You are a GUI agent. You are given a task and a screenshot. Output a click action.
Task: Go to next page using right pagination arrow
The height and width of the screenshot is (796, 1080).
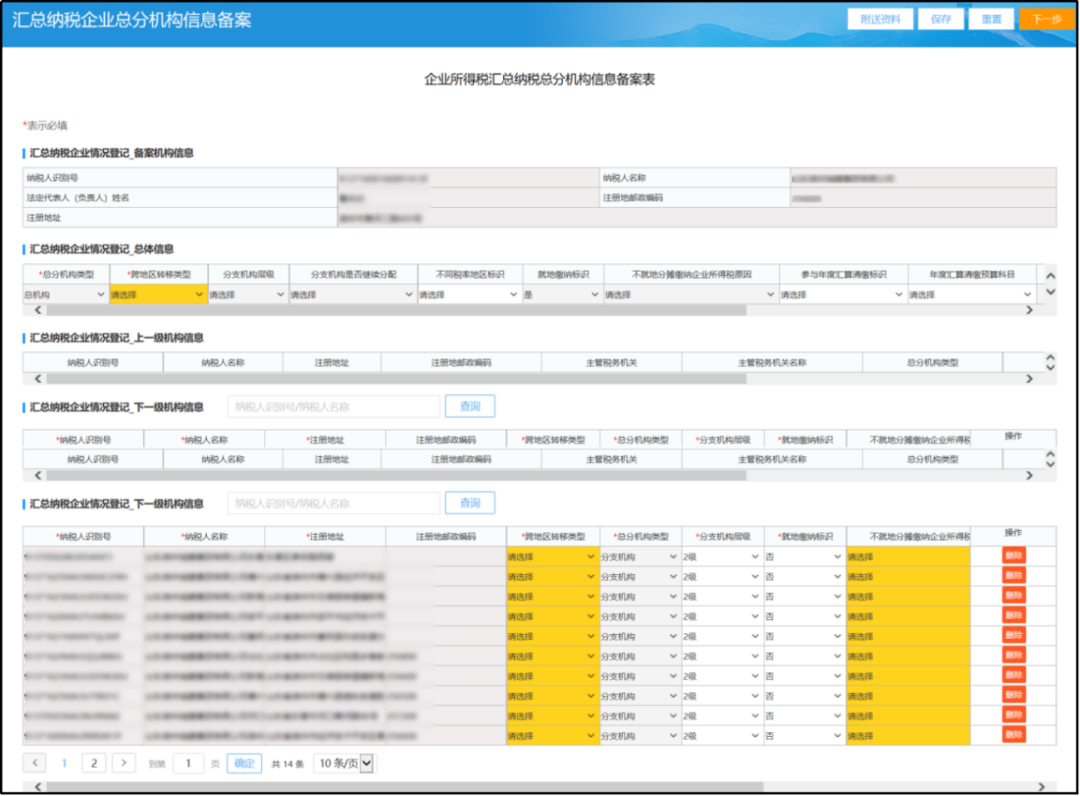coord(124,763)
